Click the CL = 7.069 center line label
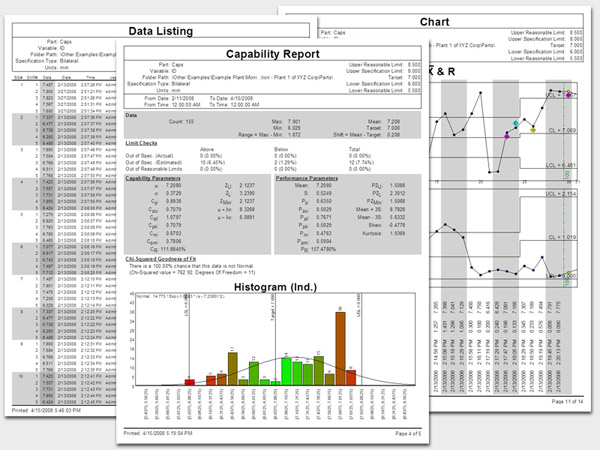This screenshot has width=600, height=450. pos(561,130)
